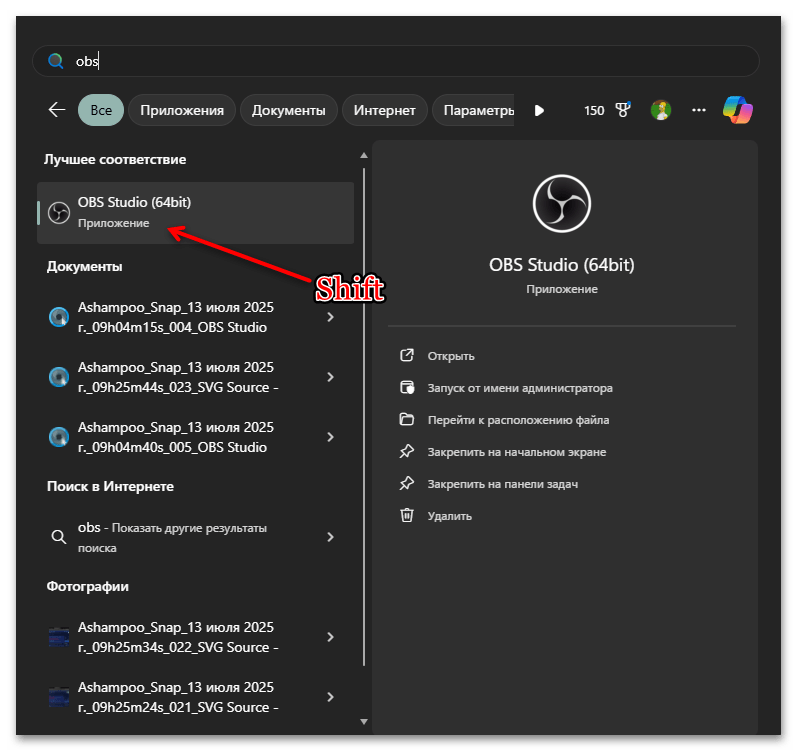The image size is (797, 751).
Task: Click the OBS icon in best match row
Action: [x=59, y=213]
